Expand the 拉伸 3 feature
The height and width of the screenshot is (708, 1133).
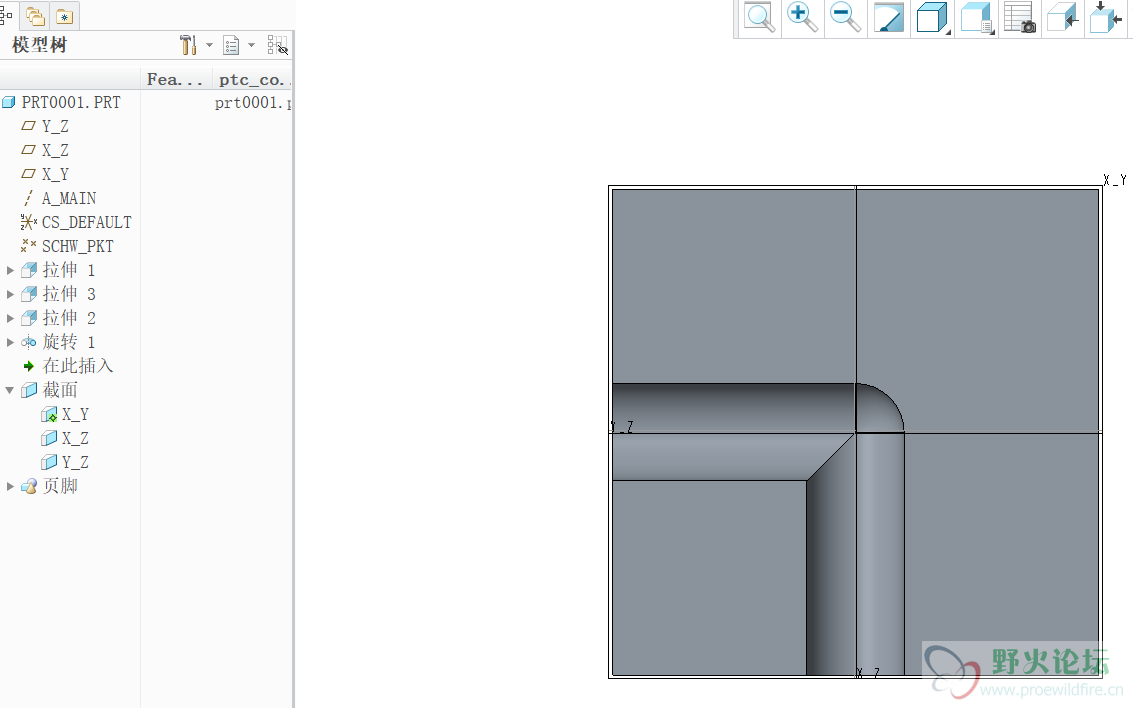pyautogui.click(x=10, y=294)
